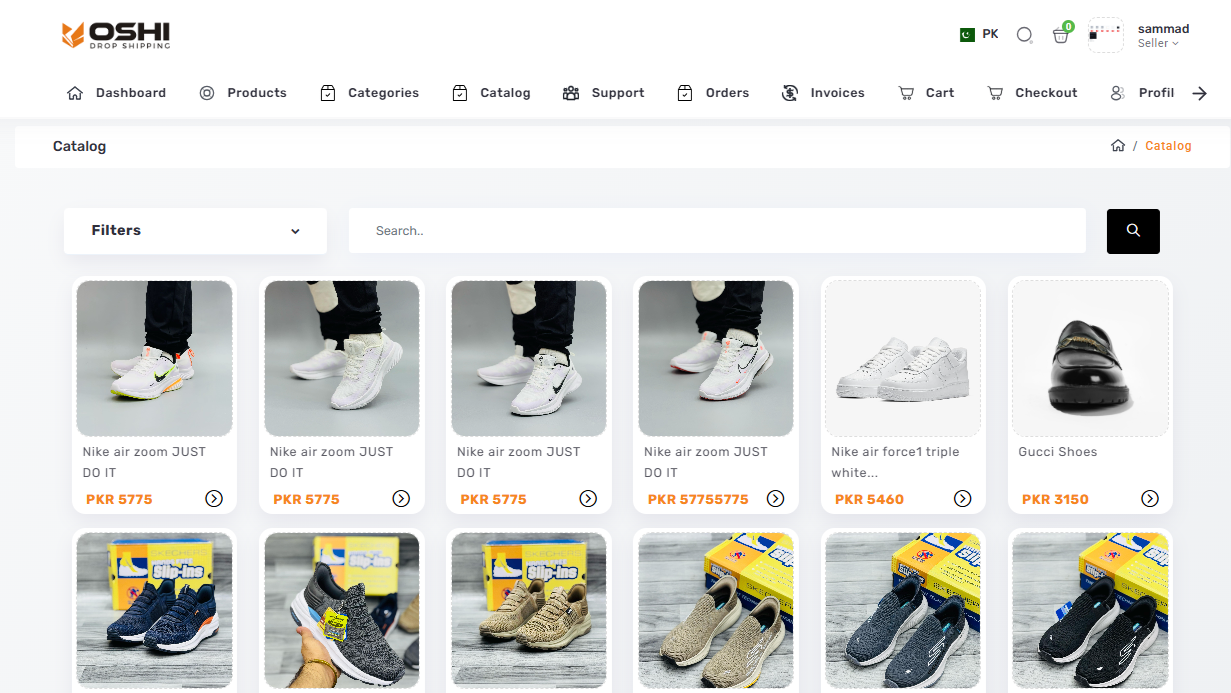1231x693 pixels.
Task: Go to the Cart menu item
Action: pyautogui.click(x=926, y=93)
